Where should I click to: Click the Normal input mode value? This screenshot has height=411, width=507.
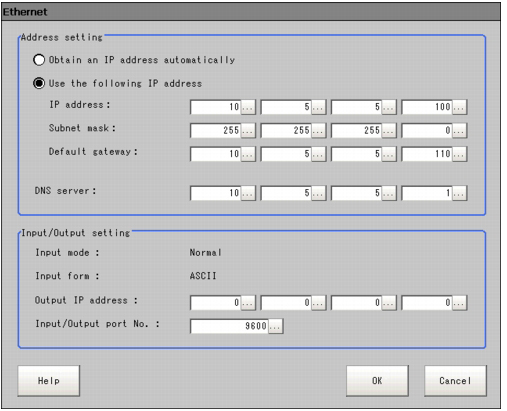coord(205,253)
